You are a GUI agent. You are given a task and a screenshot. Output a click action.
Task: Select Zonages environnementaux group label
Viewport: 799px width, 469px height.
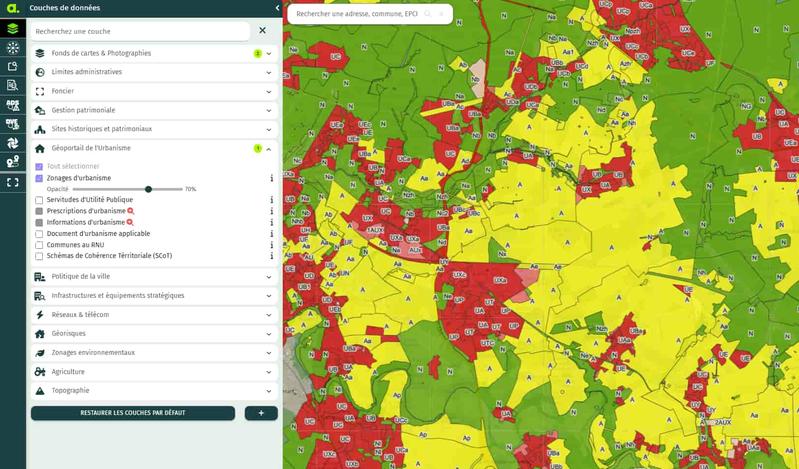click(x=93, y=352)
